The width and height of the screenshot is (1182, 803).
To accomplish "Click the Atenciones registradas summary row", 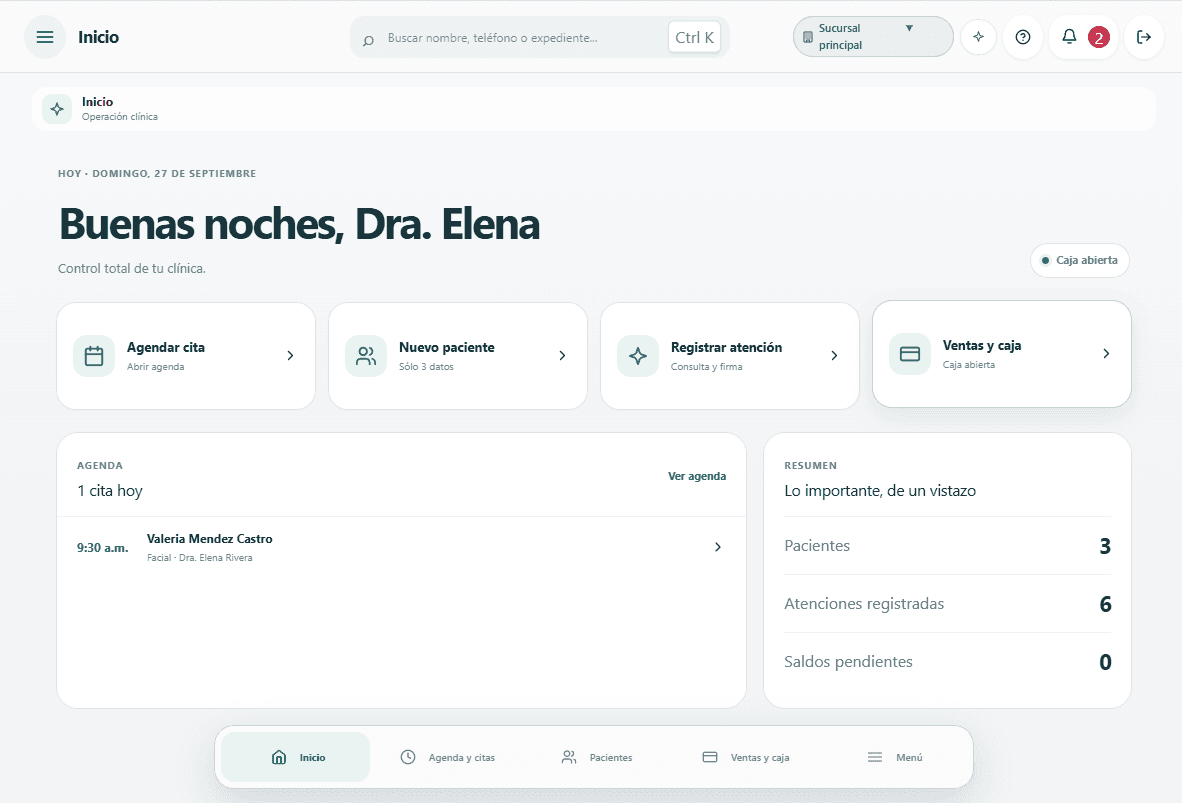I will tap(948, 604).
